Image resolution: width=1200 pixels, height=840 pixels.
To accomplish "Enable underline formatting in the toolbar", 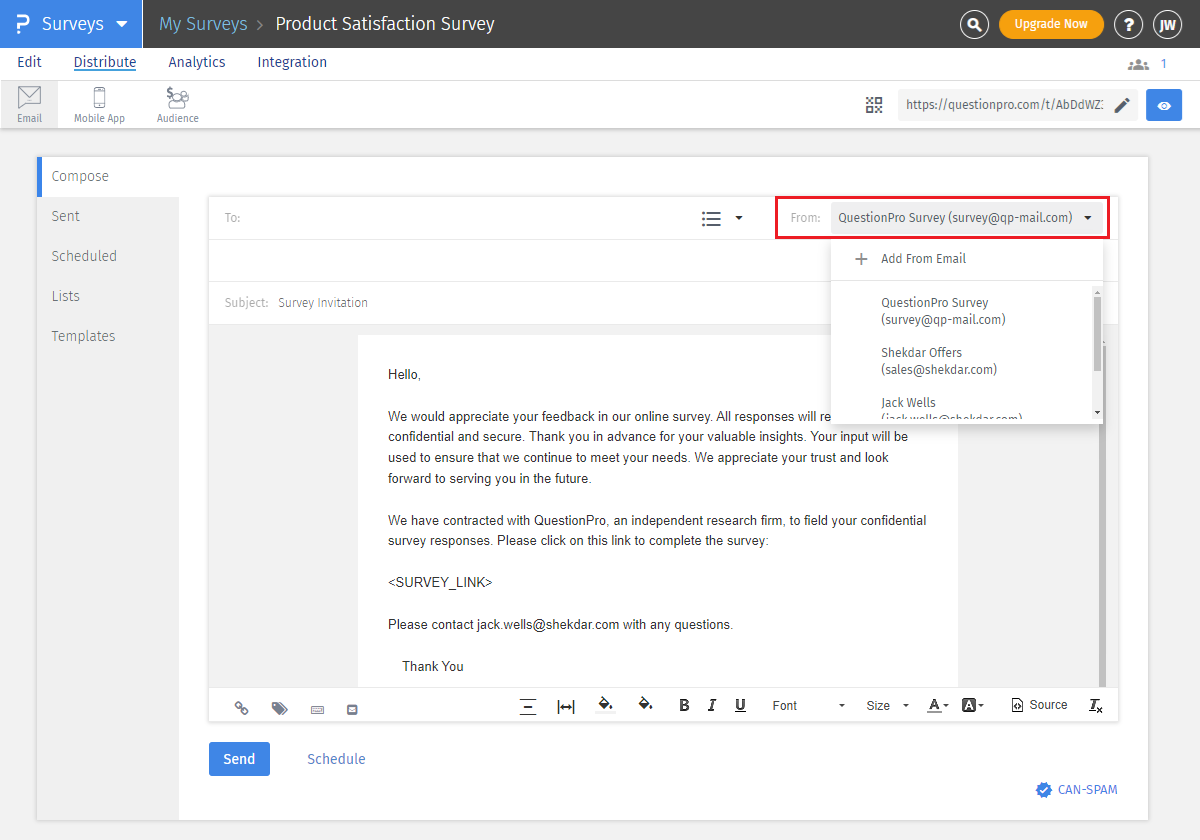I will click(x=740, y=705).
